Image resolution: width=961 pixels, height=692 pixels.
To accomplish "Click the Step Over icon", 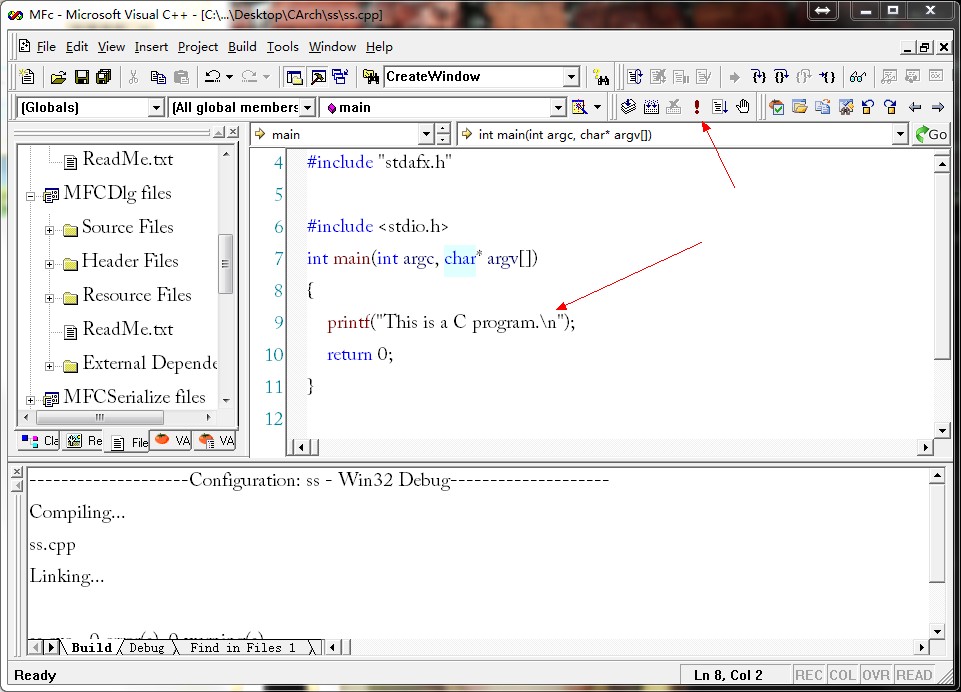I will 781,77.
